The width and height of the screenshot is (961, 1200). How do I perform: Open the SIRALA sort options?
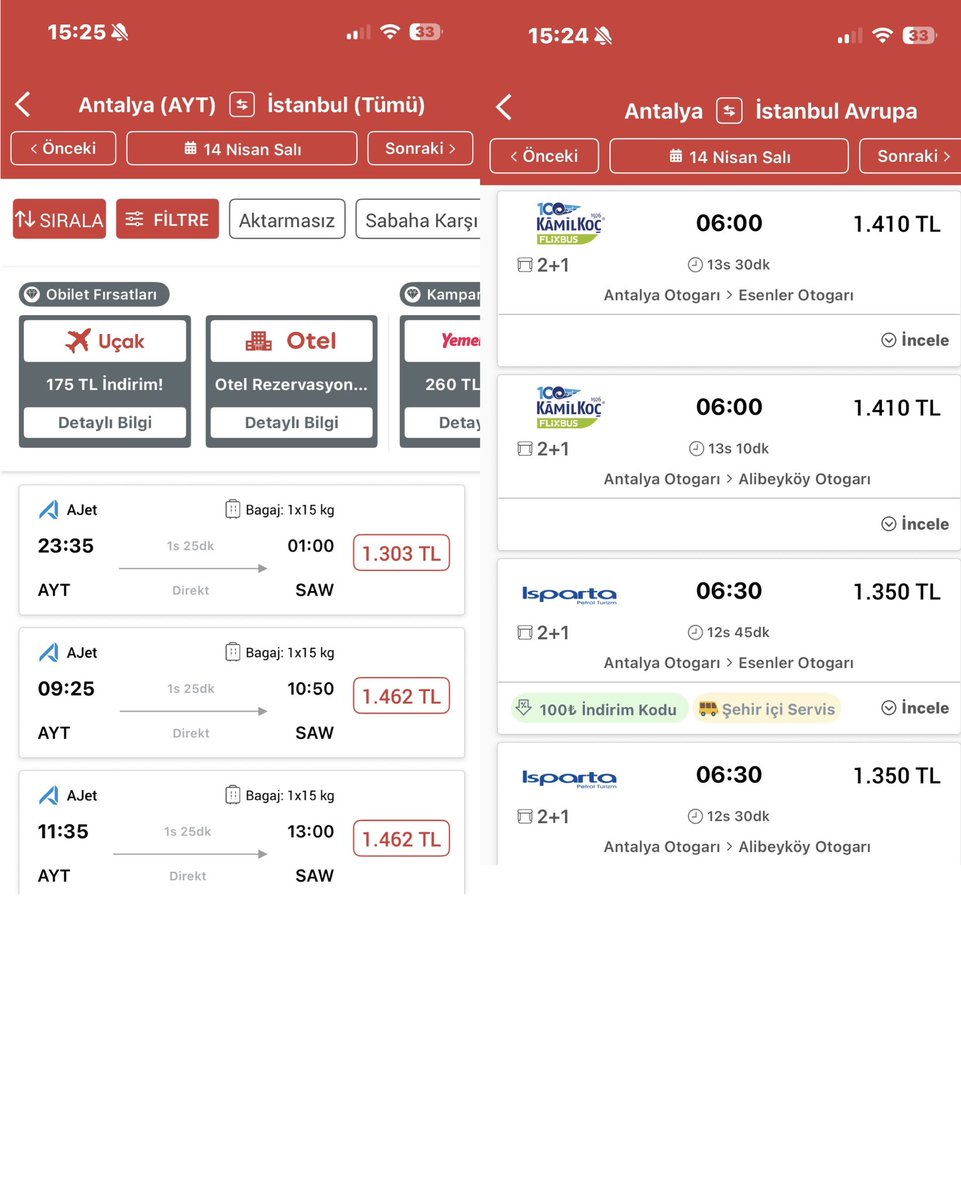(59, 219)
